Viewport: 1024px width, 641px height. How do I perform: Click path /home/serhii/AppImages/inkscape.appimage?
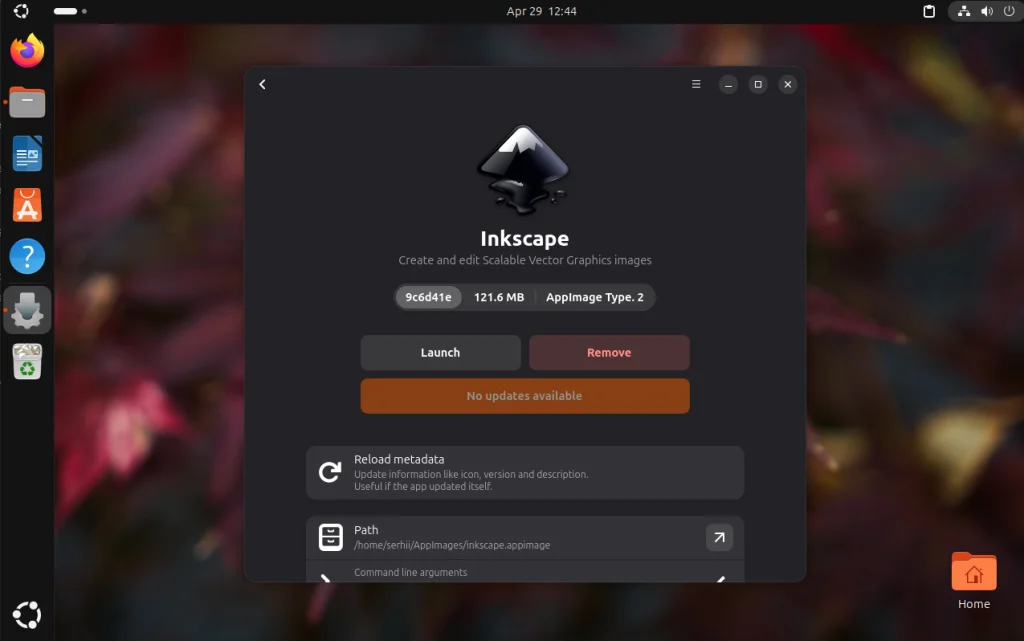[x=452, y=545]
